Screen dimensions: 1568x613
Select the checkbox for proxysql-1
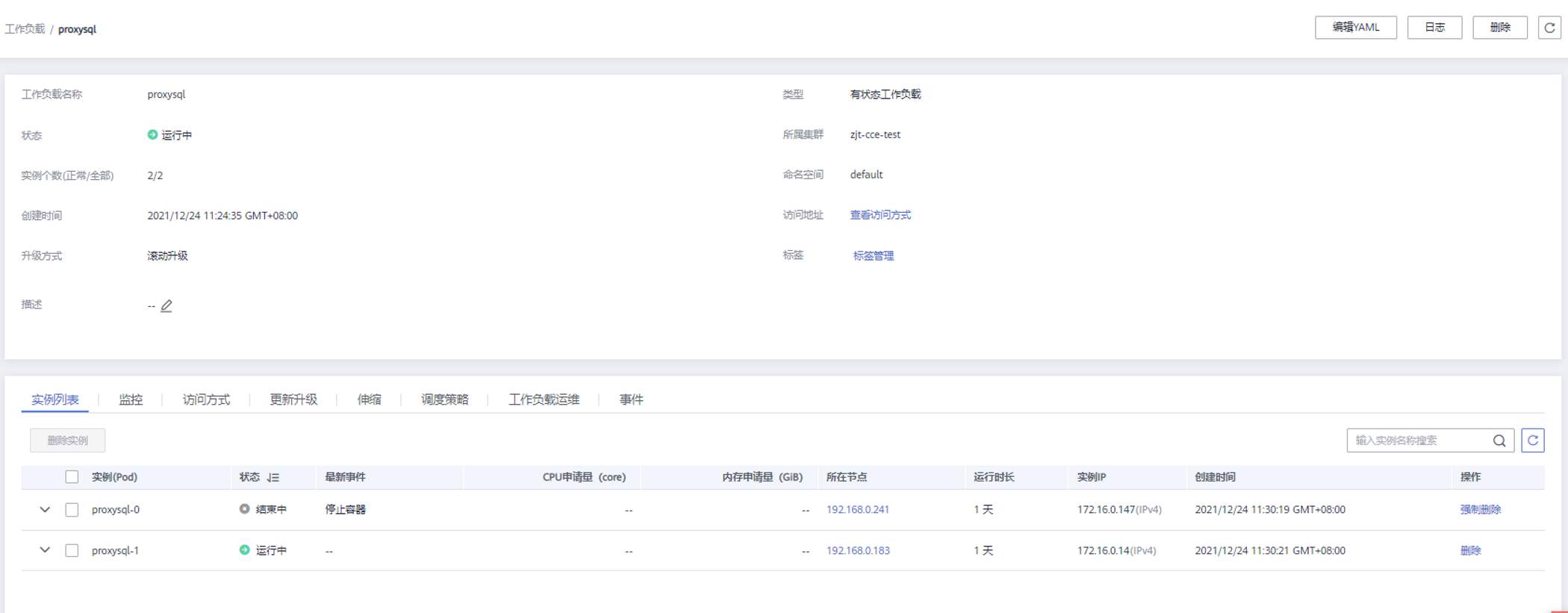(x=72, y=550)
